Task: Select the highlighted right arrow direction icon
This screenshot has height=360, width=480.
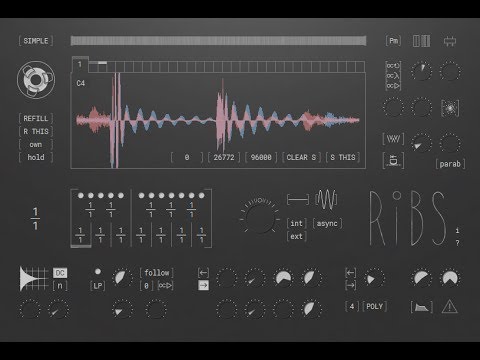Action: click(203, 285)
